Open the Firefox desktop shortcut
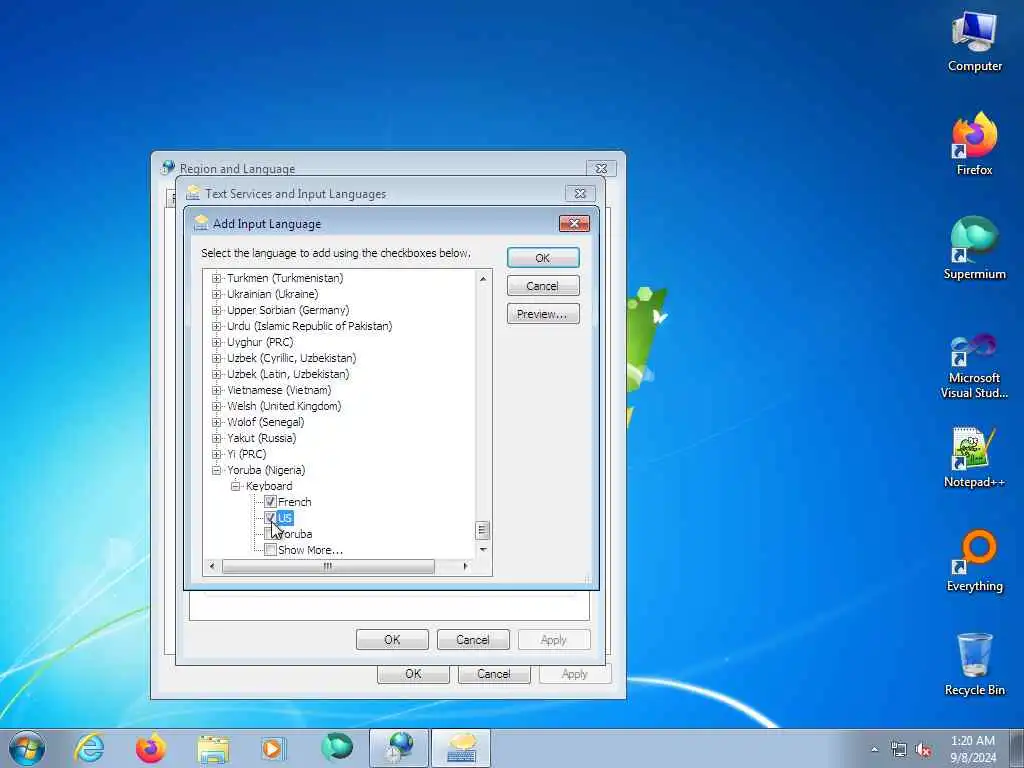Image resolution: width=1024 pixels, height=768 pixels. pos(974,145)
